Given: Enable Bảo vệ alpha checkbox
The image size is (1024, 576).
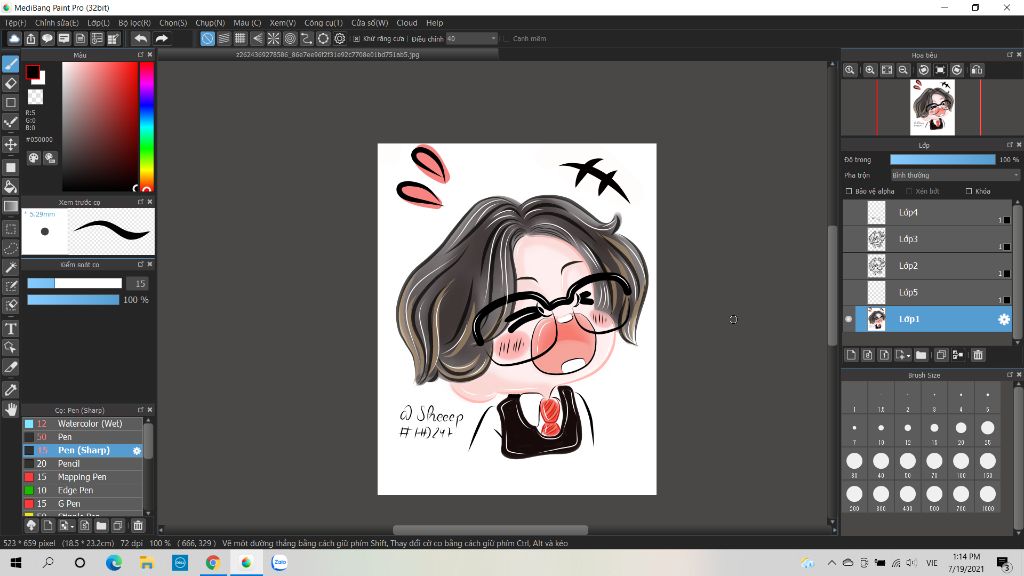Looking at the screenshot, I should 849,191.
